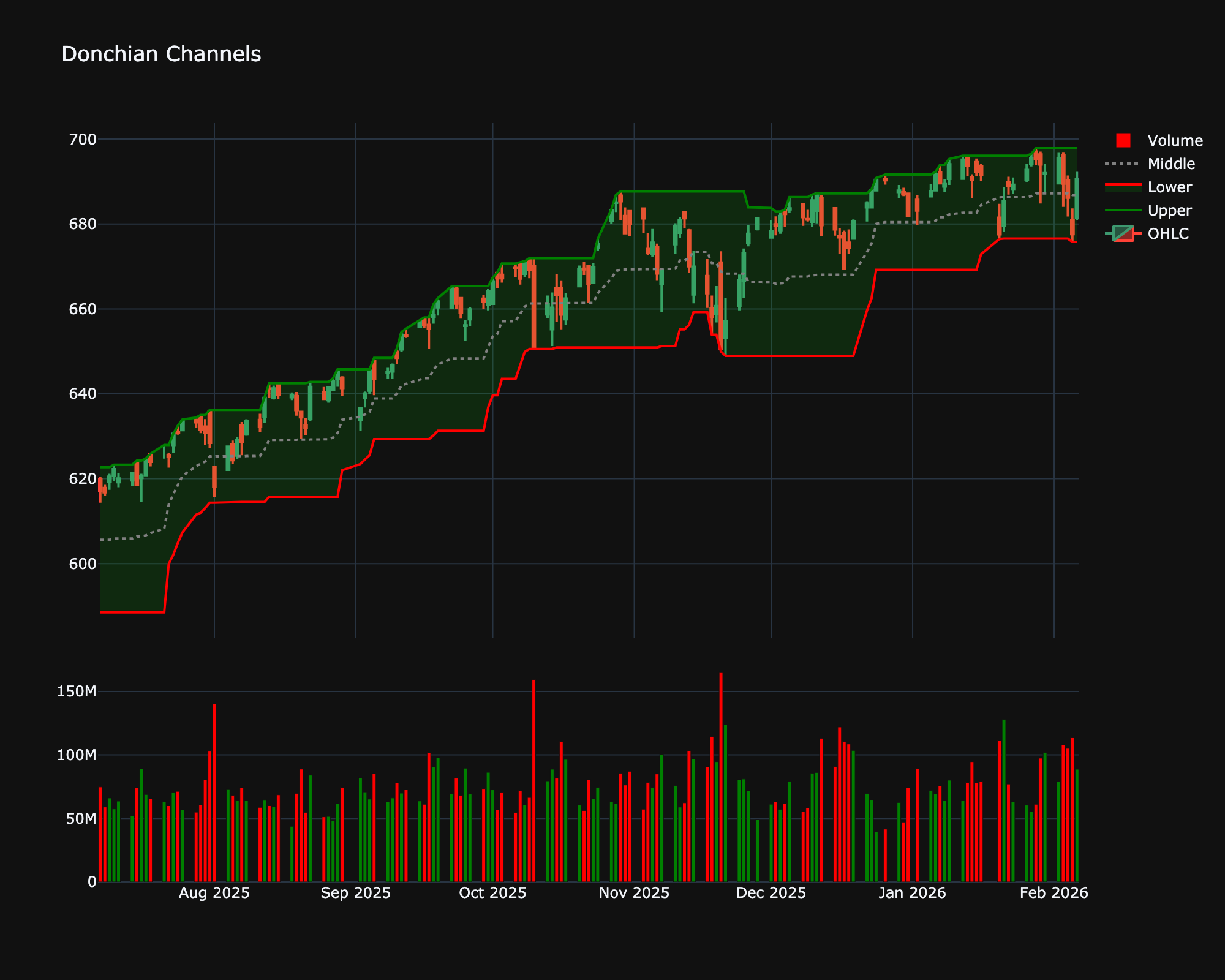Viewport: 1225px width, 980px height.
Task: Click the tallest red volume bar in late November
Action: (721, 778)
